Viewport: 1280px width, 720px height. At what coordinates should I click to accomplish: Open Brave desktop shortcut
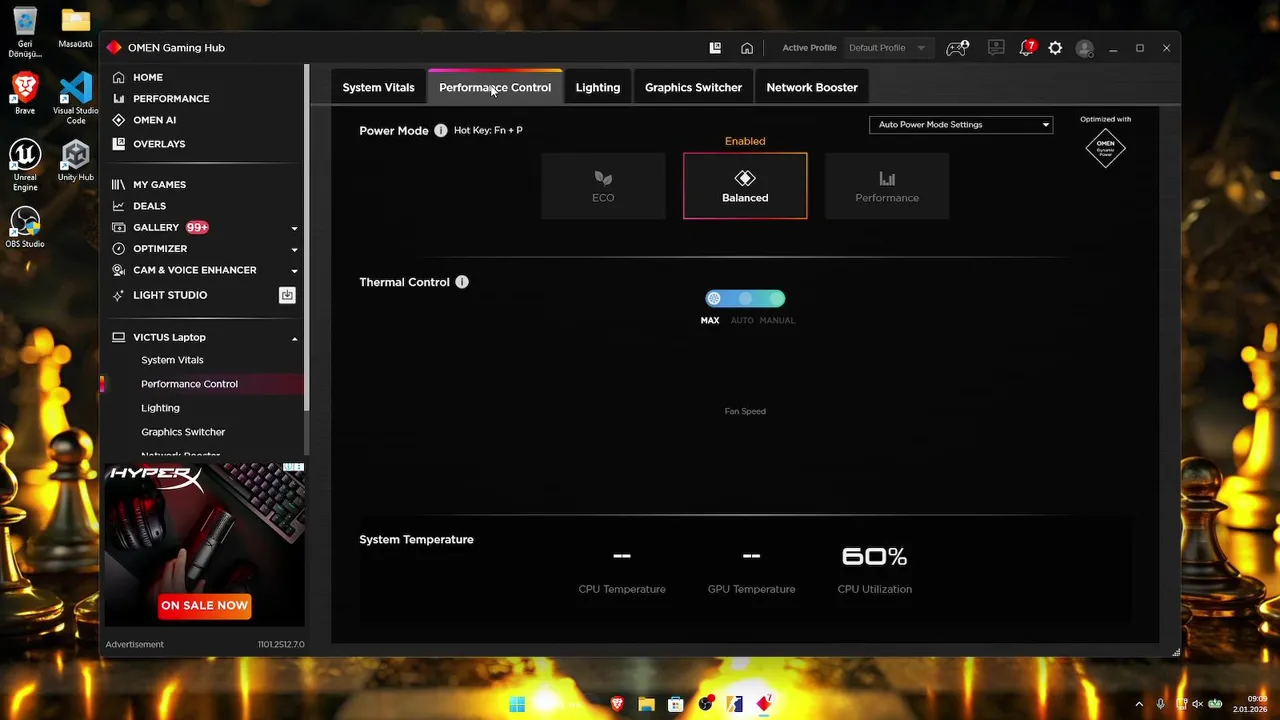25,93
